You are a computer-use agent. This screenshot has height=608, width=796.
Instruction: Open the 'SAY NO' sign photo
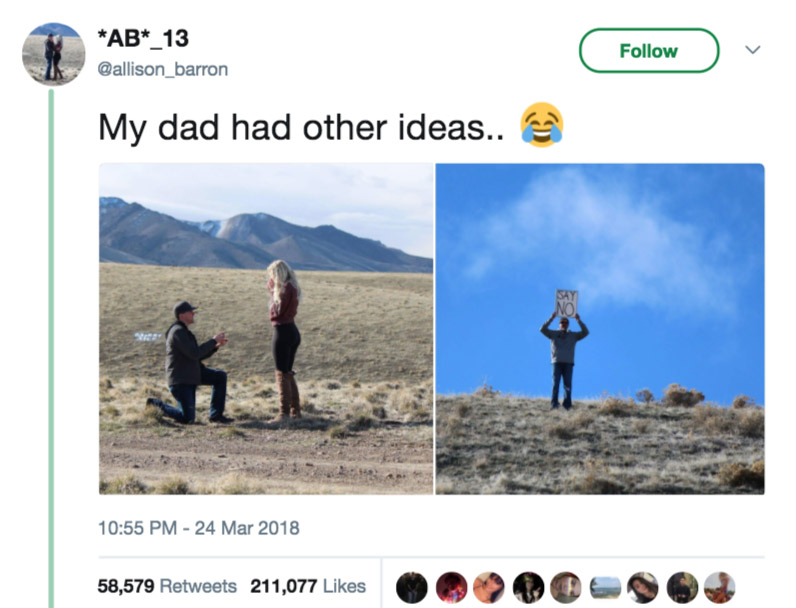click(600, 329)
